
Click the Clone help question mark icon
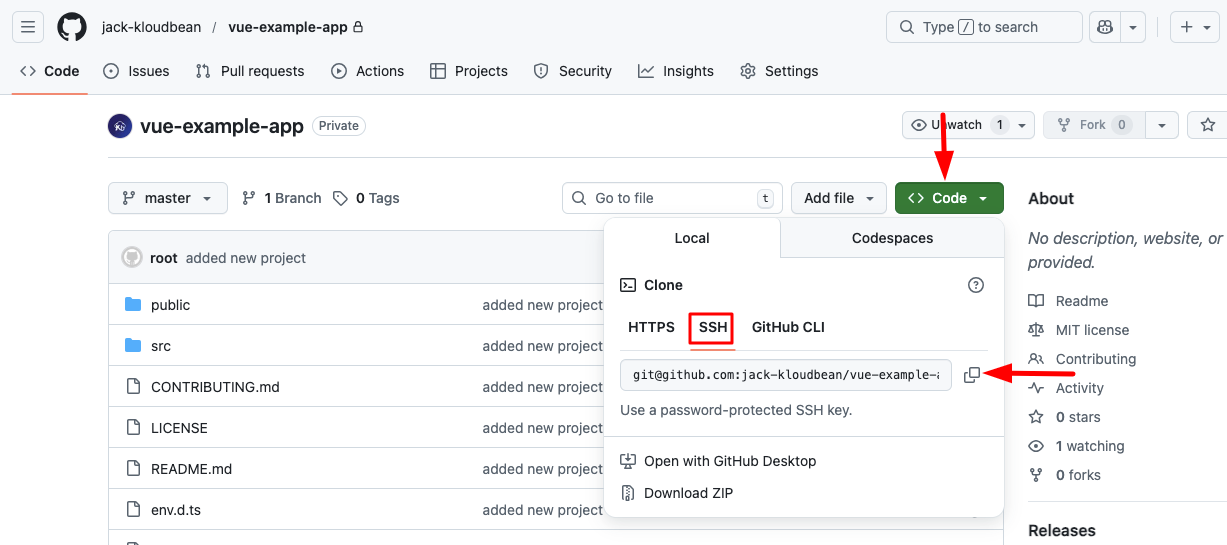click(x=976, y=285)
